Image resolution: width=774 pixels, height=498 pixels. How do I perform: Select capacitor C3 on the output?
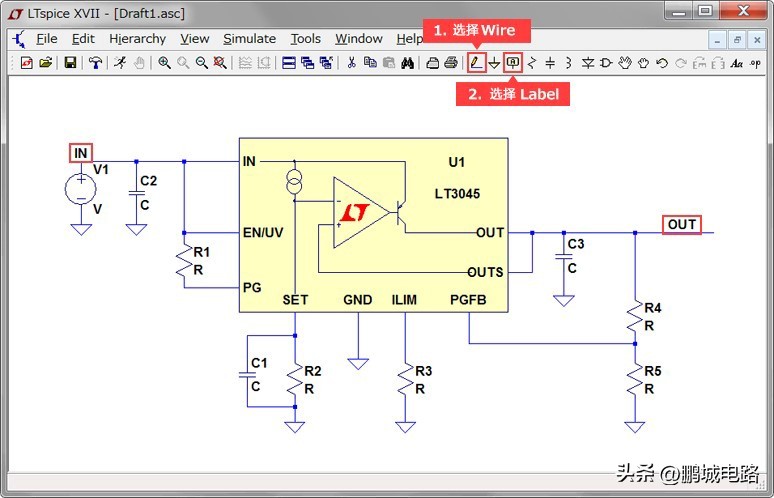564,257
